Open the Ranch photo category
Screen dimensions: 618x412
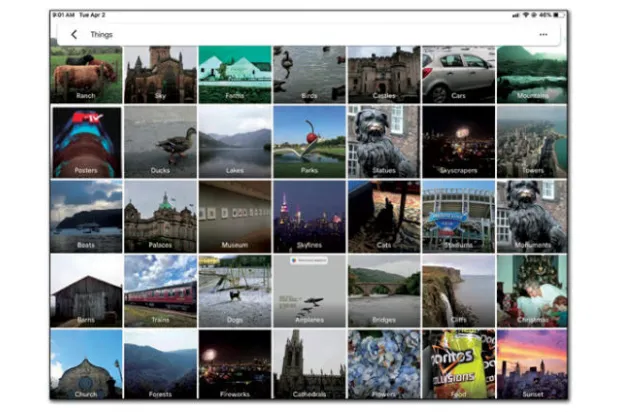pos(85,74)
